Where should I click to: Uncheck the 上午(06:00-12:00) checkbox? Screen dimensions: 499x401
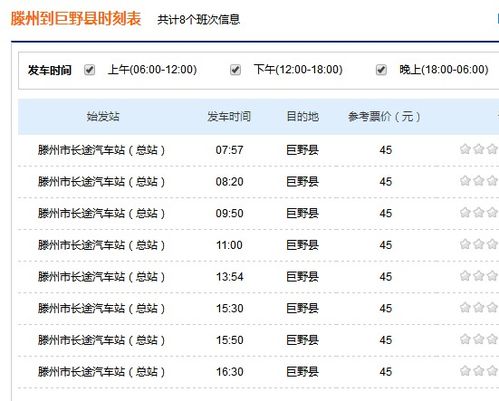(x=89, y=70)
